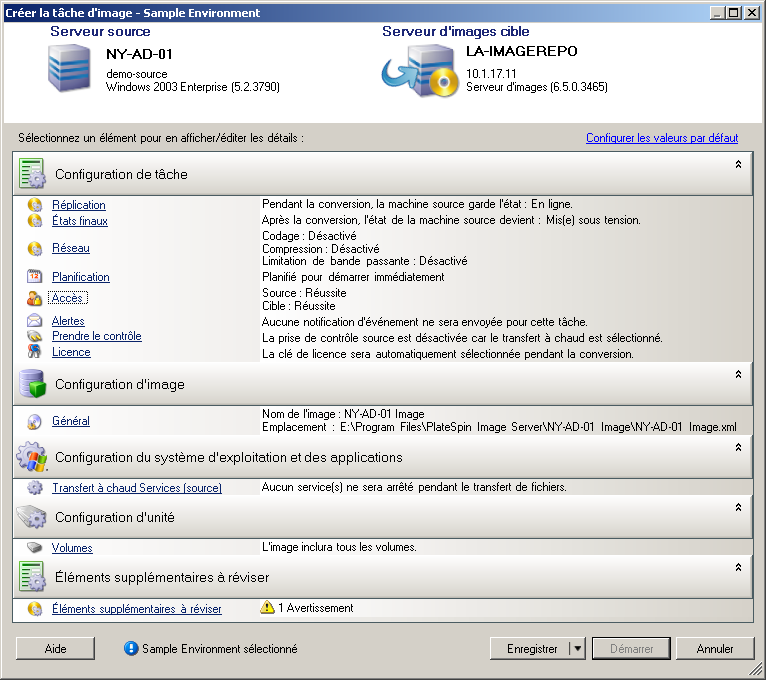Click the Aide button
Image resolution: width=766 pixels, height=680 pixels.
(x=55, y=649)
